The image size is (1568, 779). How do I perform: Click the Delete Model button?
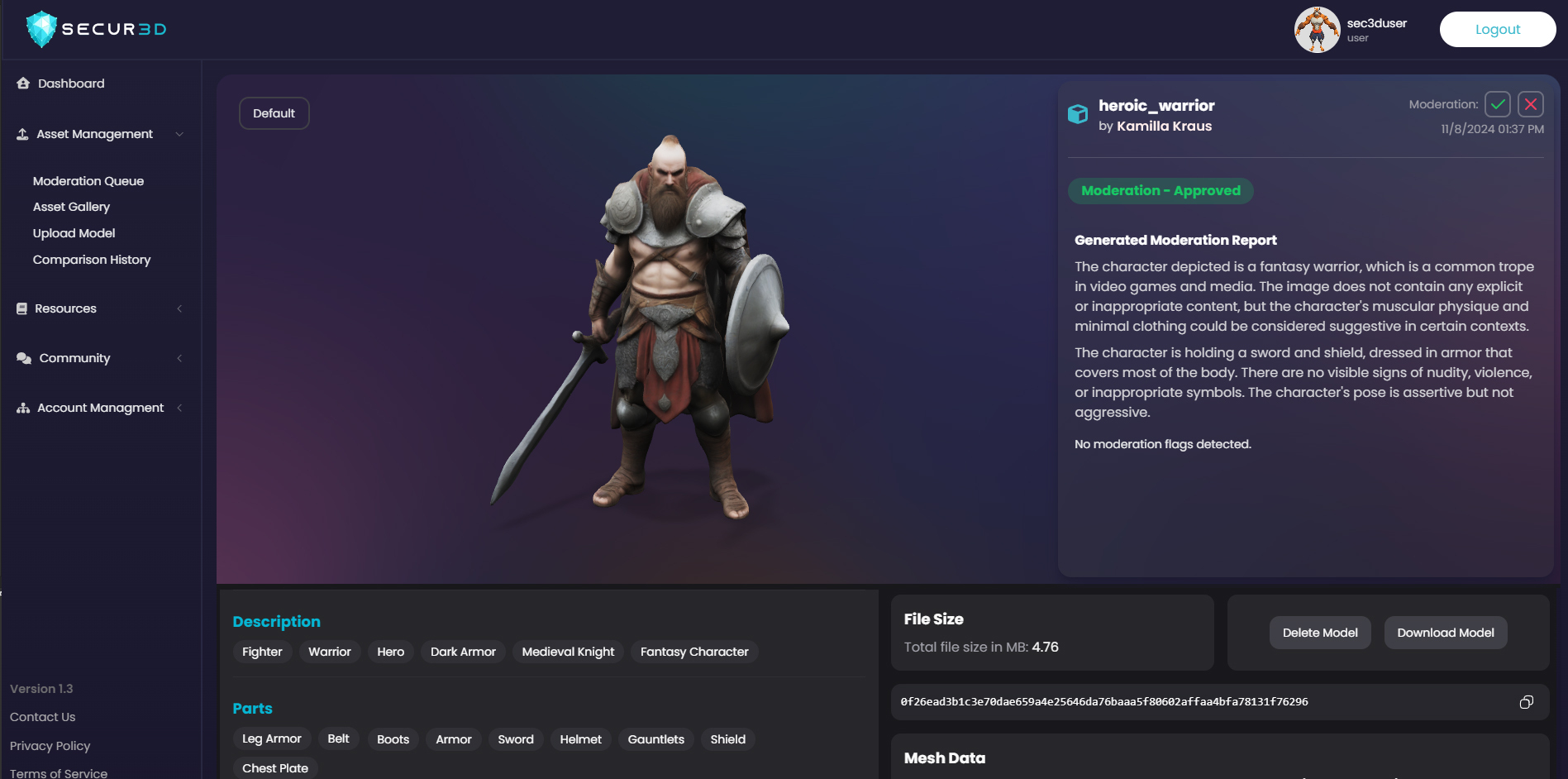1320,633
